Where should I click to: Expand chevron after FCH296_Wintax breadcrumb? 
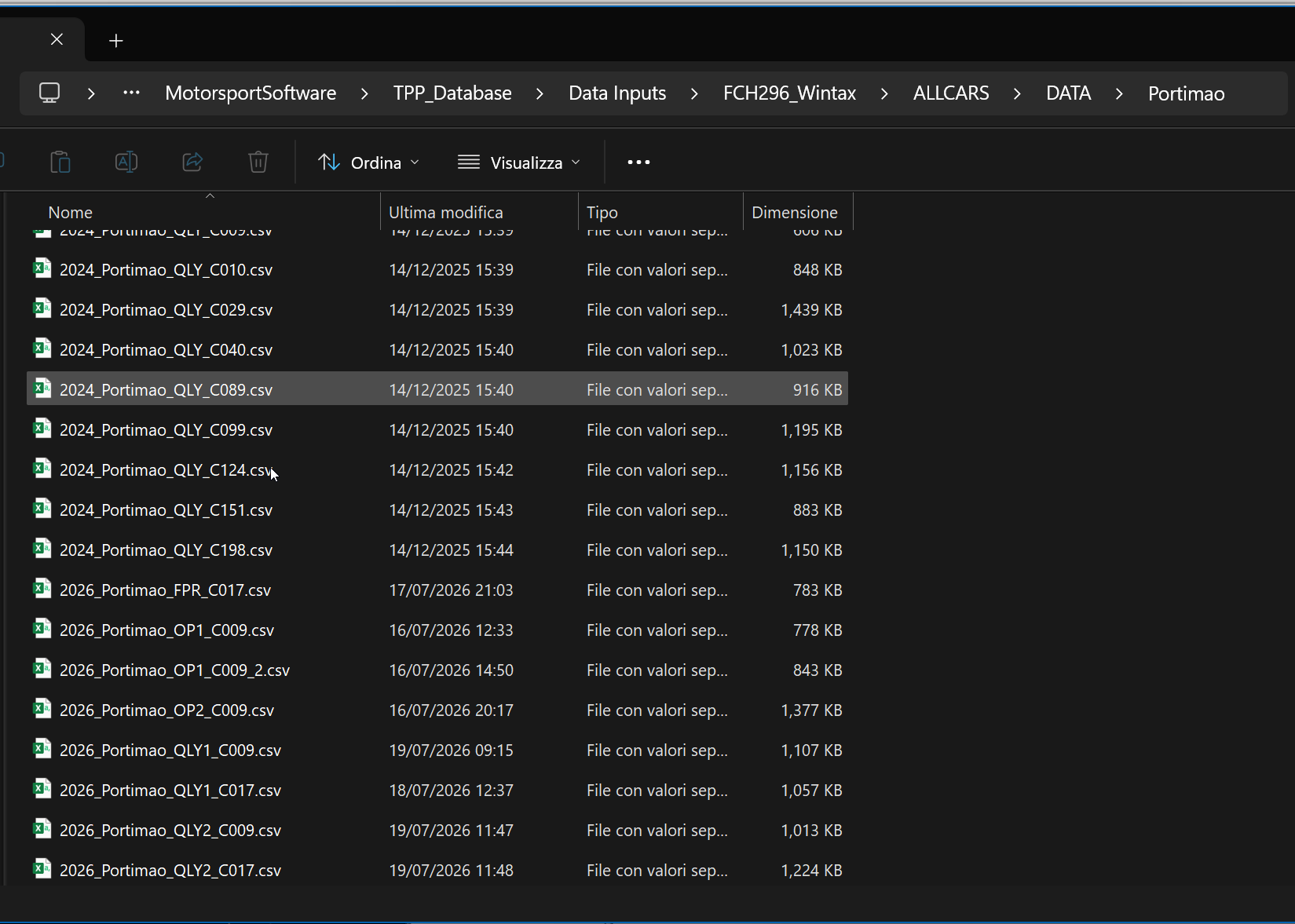[x=884, y=93]
